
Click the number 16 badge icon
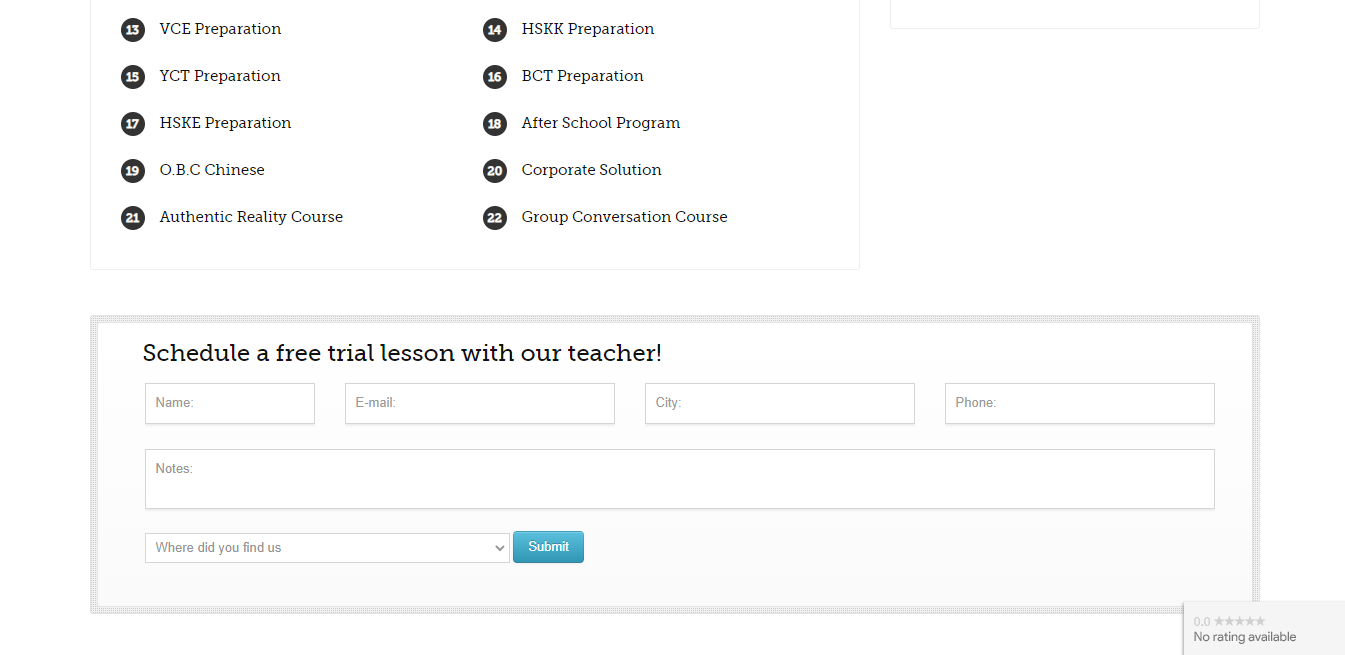(x=495, y=77)
